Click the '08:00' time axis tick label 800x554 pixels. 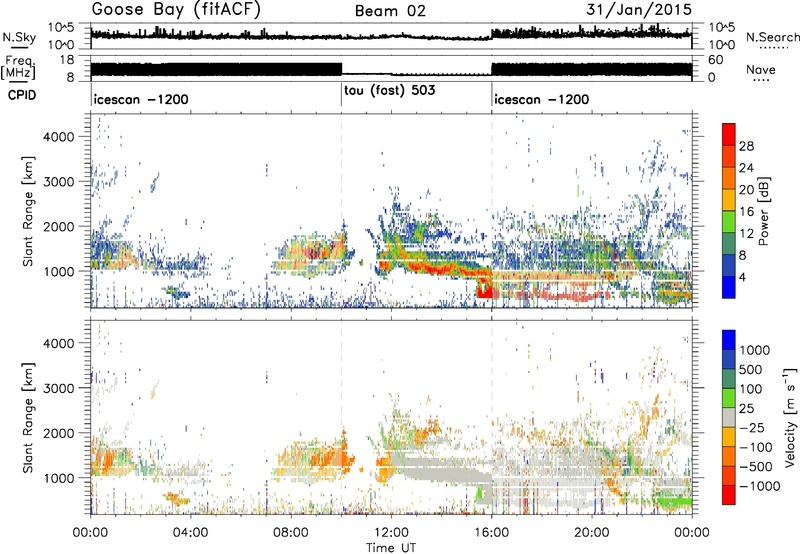pos(291,533)
